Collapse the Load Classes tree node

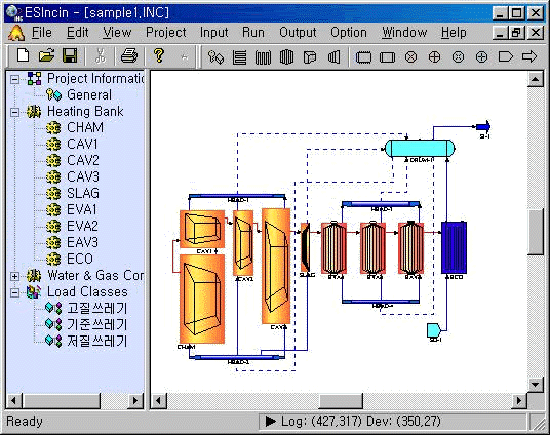point(14,293)
